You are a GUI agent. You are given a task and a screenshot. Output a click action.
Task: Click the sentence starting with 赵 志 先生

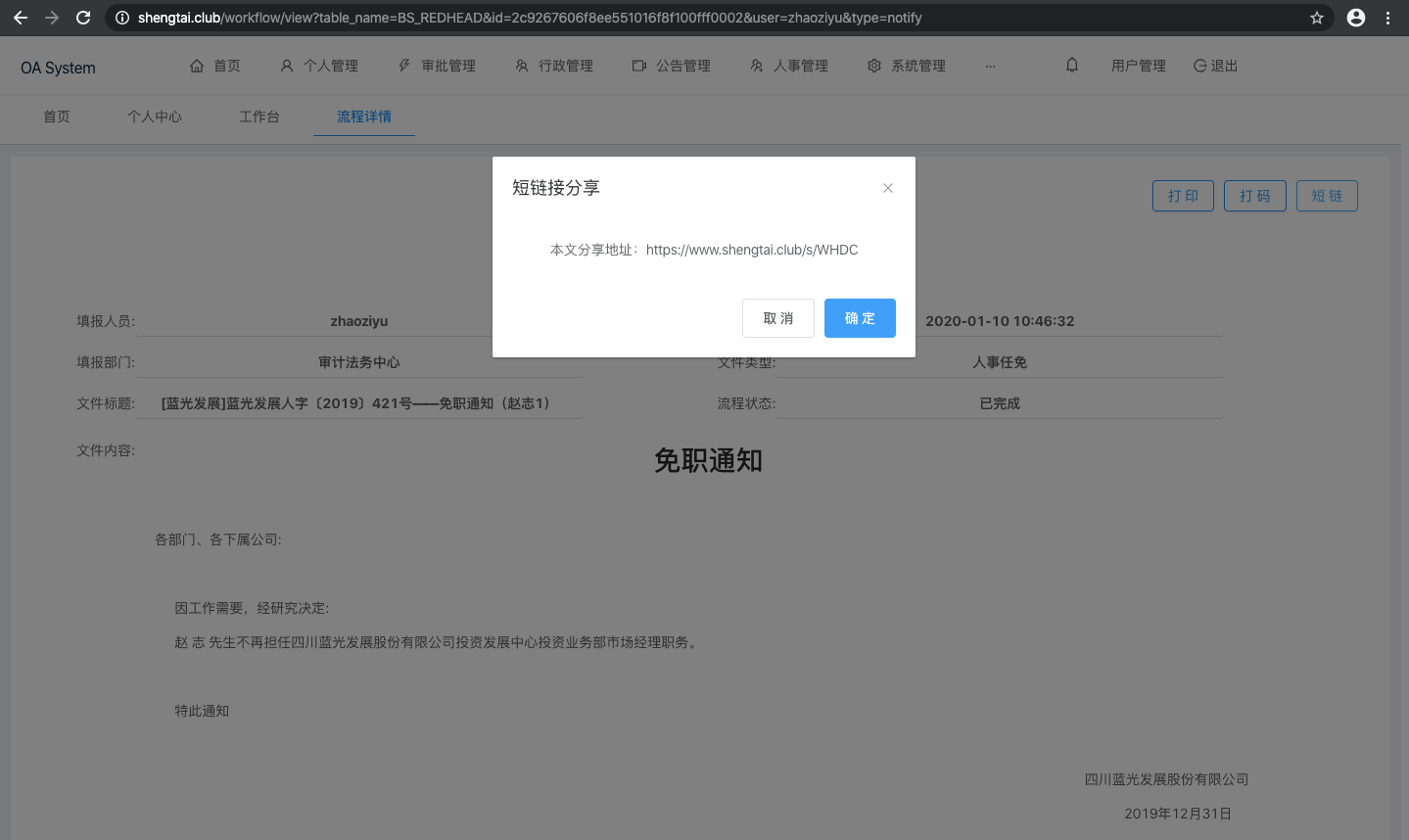[436, 643]
